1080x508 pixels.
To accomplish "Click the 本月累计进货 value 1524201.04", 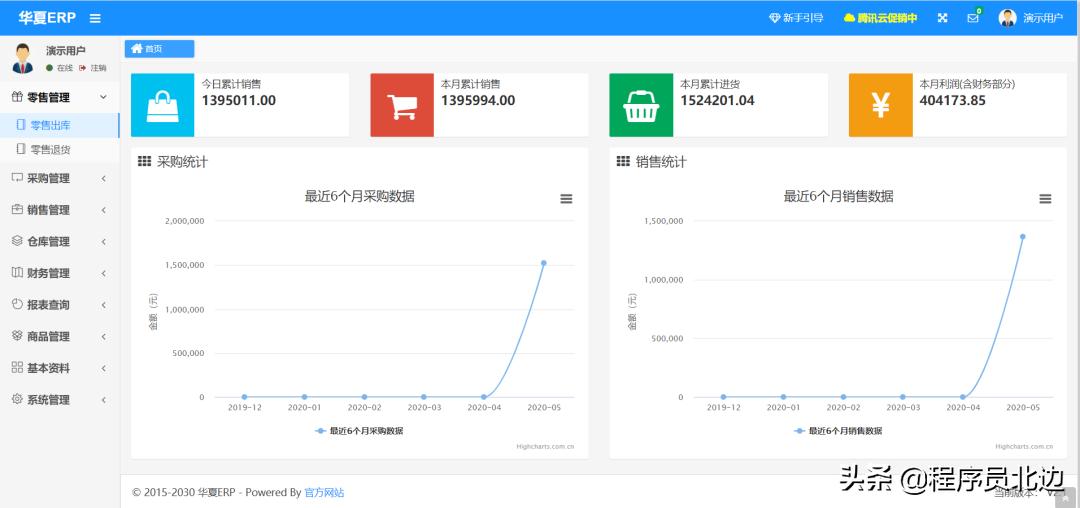I will [717, 100].
